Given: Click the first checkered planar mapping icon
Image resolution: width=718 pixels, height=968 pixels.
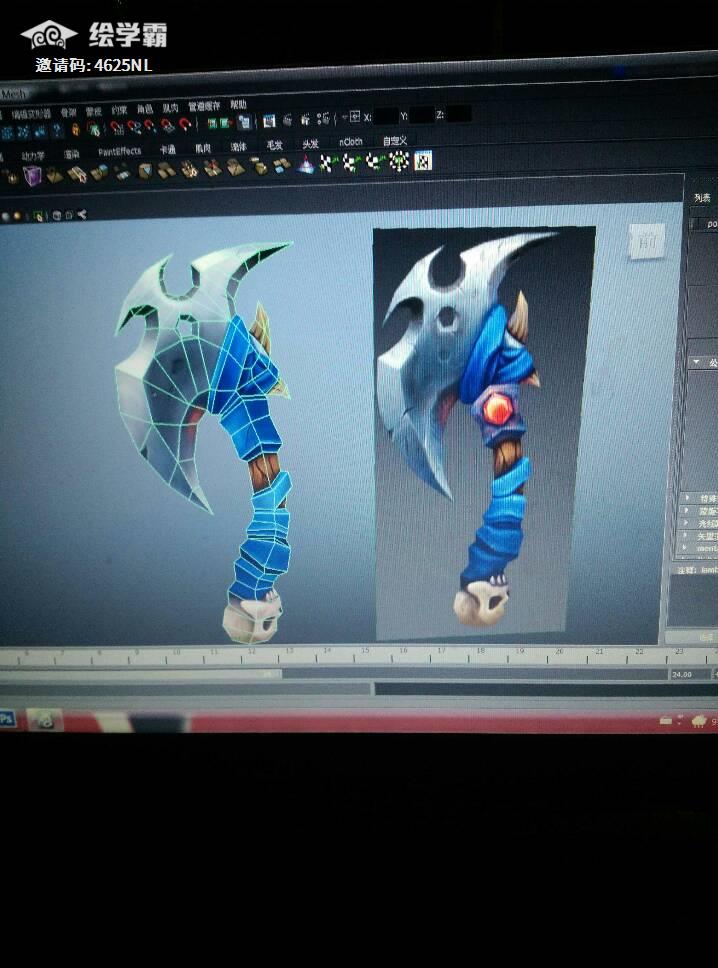Looking at the screenshot, I should (x=328, y=164).
